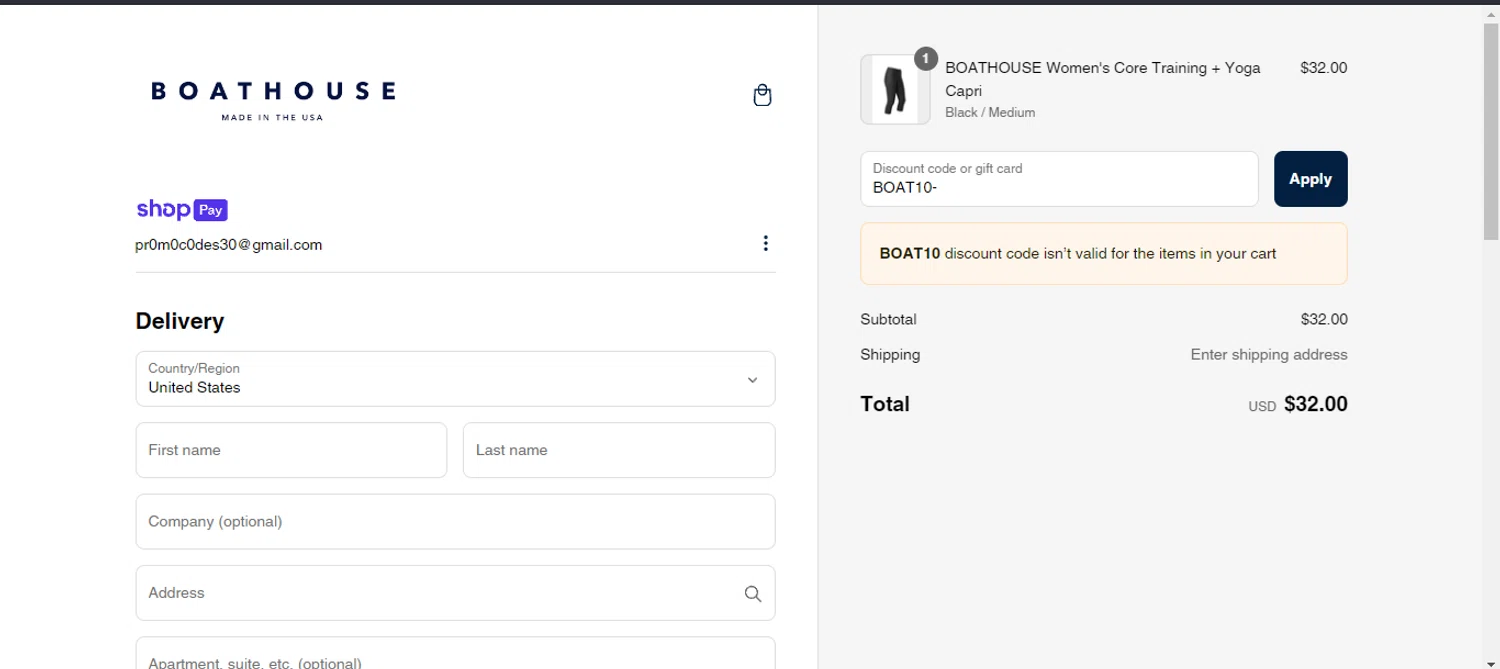
Task: Expand the Country/Region dropdown
Action: click(455, 379)
